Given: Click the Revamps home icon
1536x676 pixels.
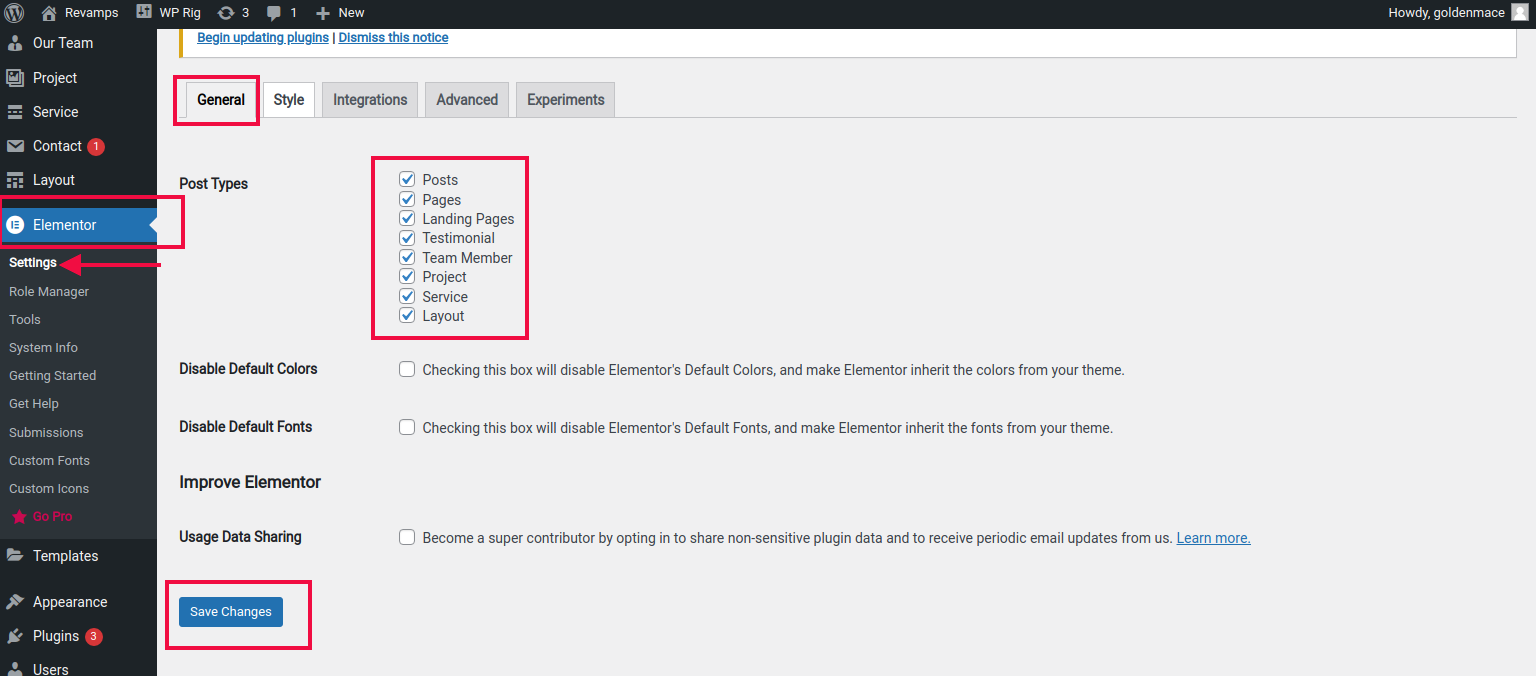Looking at the screenshot, I should click(x=49, y=13).
